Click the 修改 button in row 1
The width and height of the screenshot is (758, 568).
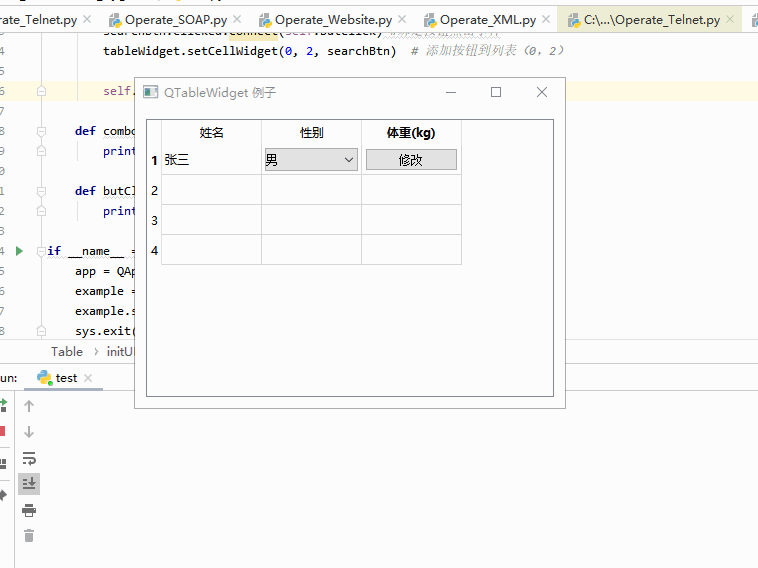[x=411, y=160]
